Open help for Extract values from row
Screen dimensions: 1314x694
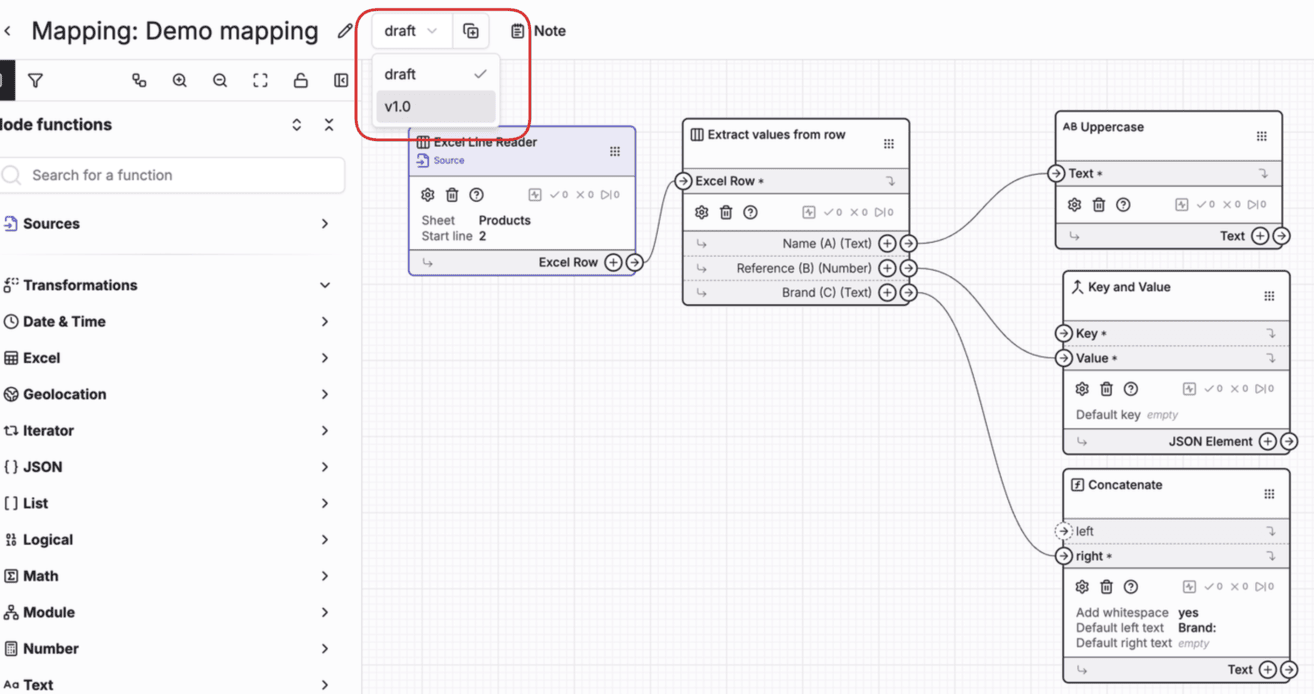tap(750, 212)
